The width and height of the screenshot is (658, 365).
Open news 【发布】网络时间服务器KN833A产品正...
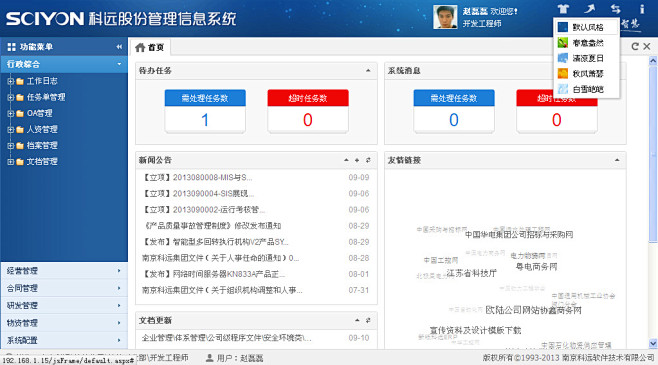tap(214, 274)
